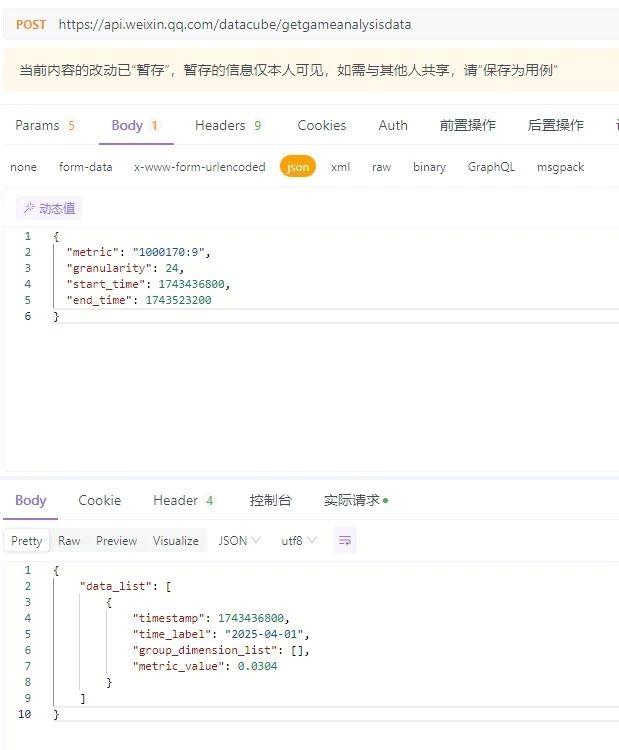Select the json body type
The height and width of the screenshot is (750, 619).
(298, 167)
